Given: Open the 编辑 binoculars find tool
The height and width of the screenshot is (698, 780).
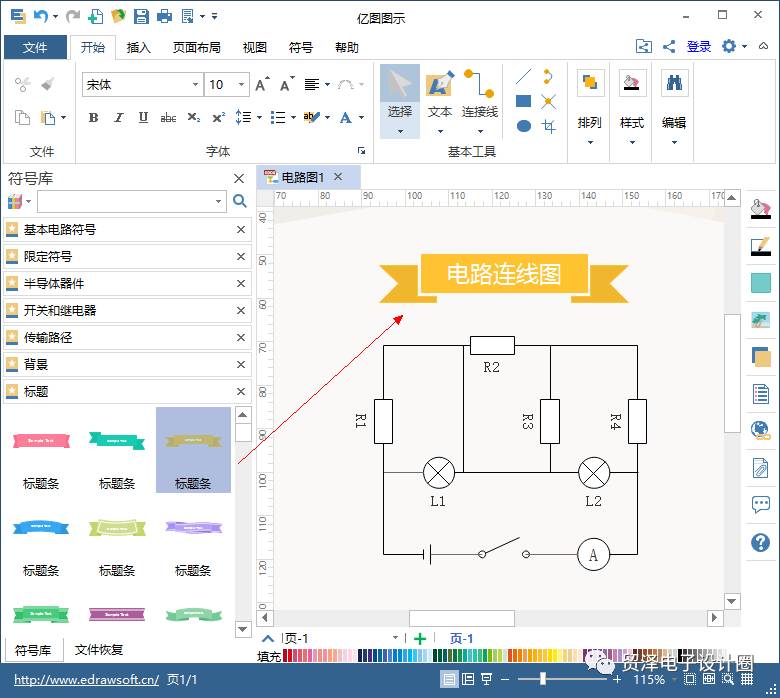Looking at the screenshot, I should (x=674, y=107).
